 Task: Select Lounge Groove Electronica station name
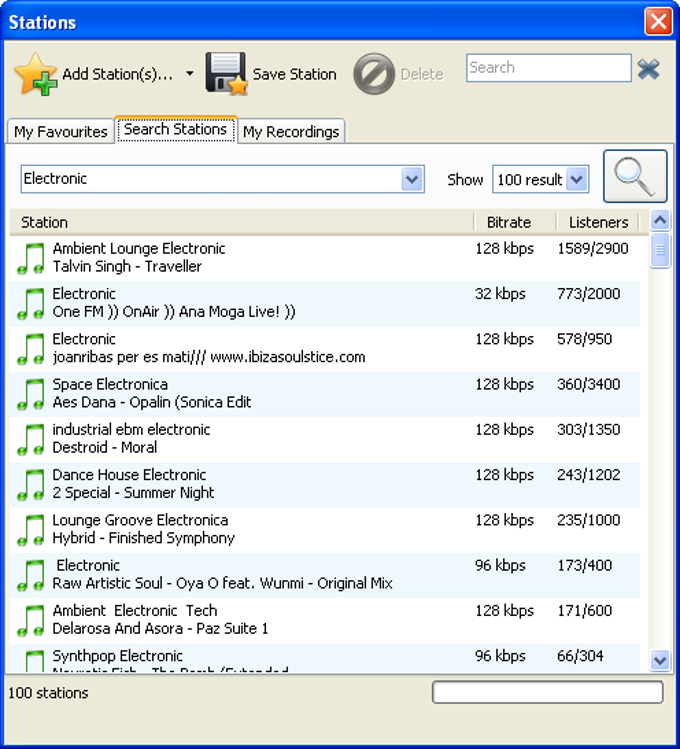140,520
